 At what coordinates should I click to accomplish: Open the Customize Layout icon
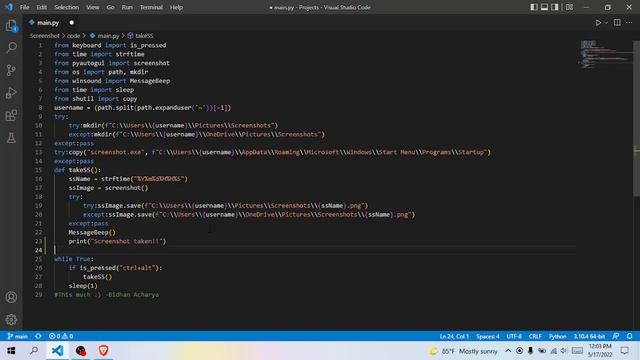pyautogui.click(x=569, y=7)
